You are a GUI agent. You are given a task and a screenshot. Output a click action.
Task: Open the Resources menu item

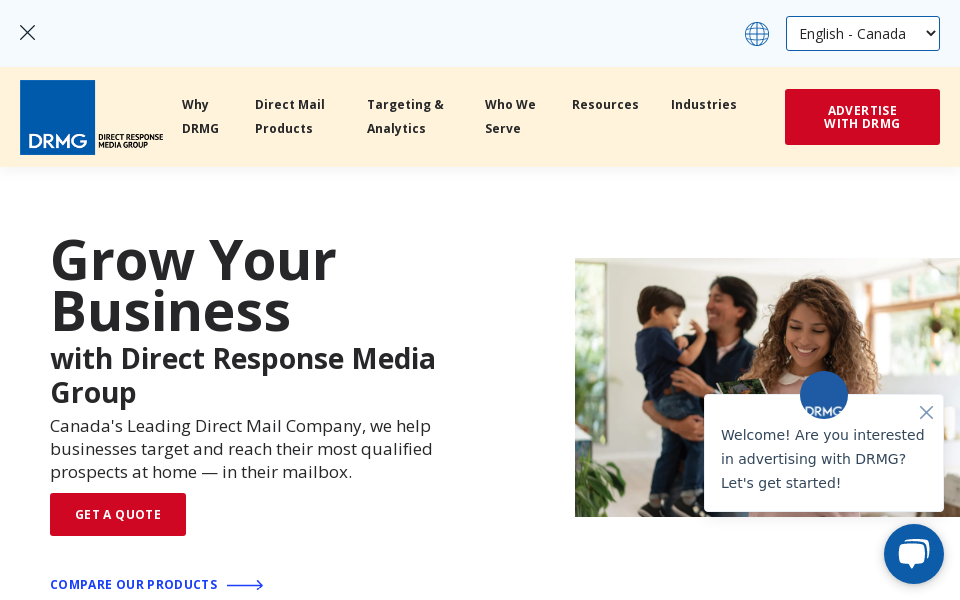click(x=605, y=104)
